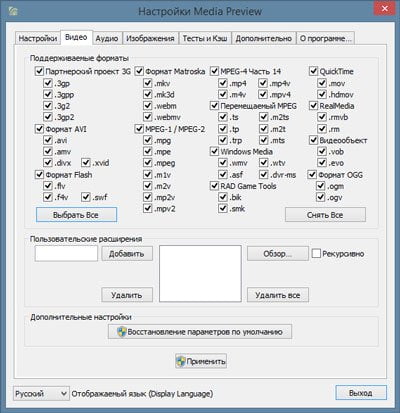Uncheck the .mkv extension

tap(148, 83)
